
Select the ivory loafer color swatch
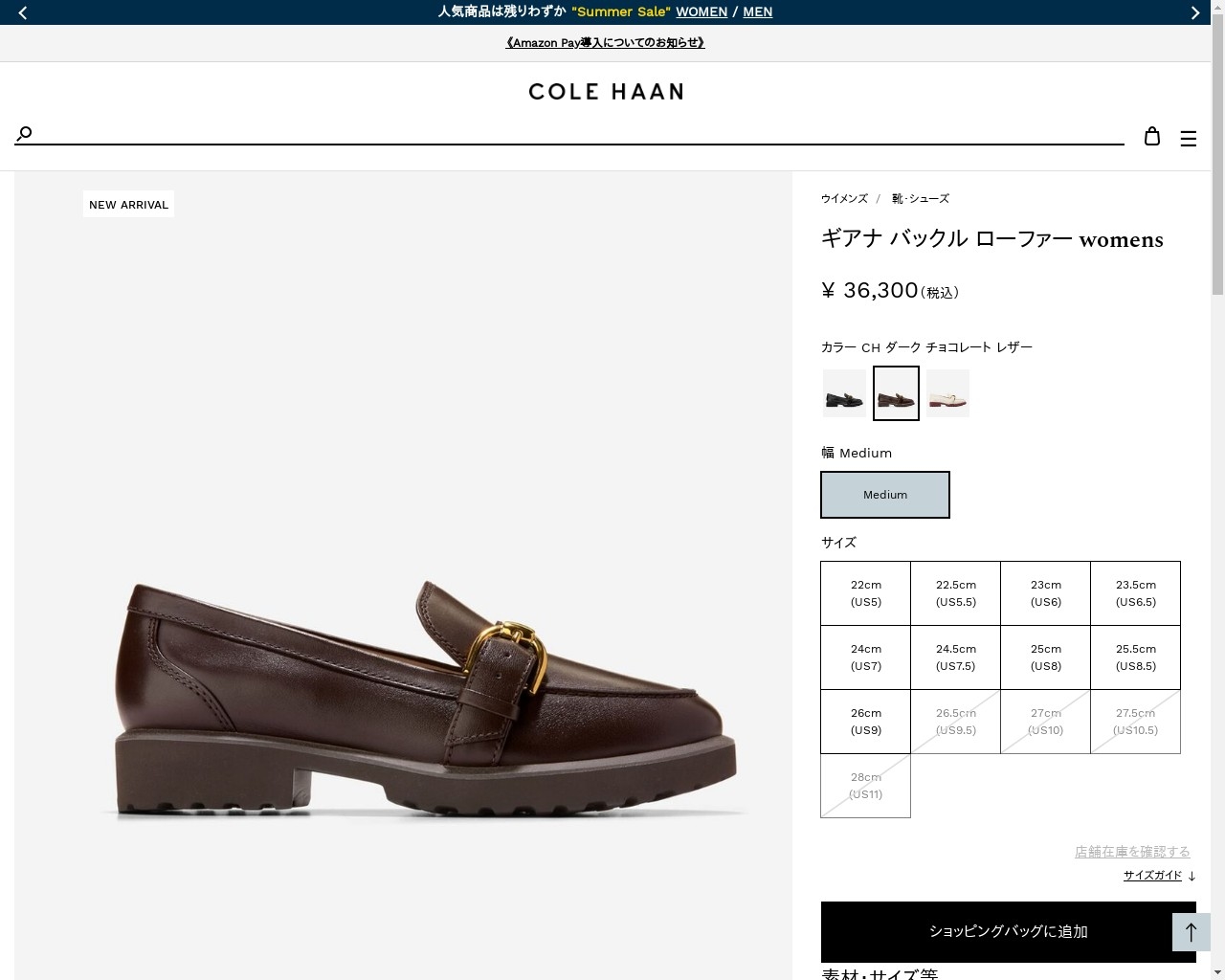coord(947,393)
